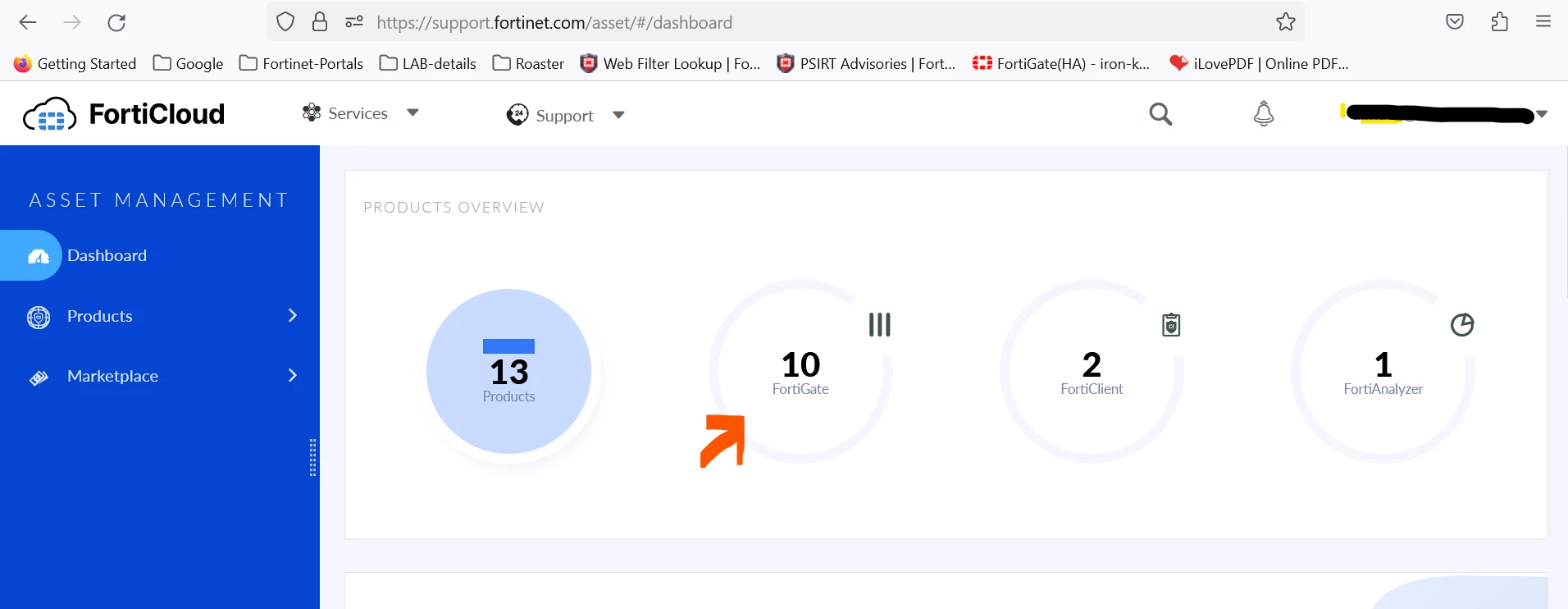Screen dimensions: 1568x609
Task: Click the FortiCloud logo
Action: click(124, 114)
